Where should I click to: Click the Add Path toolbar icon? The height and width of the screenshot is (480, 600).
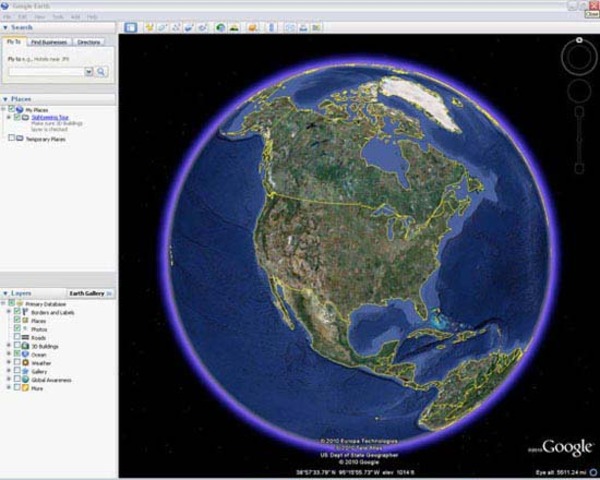pyautogui.click(x=176, y=28)
